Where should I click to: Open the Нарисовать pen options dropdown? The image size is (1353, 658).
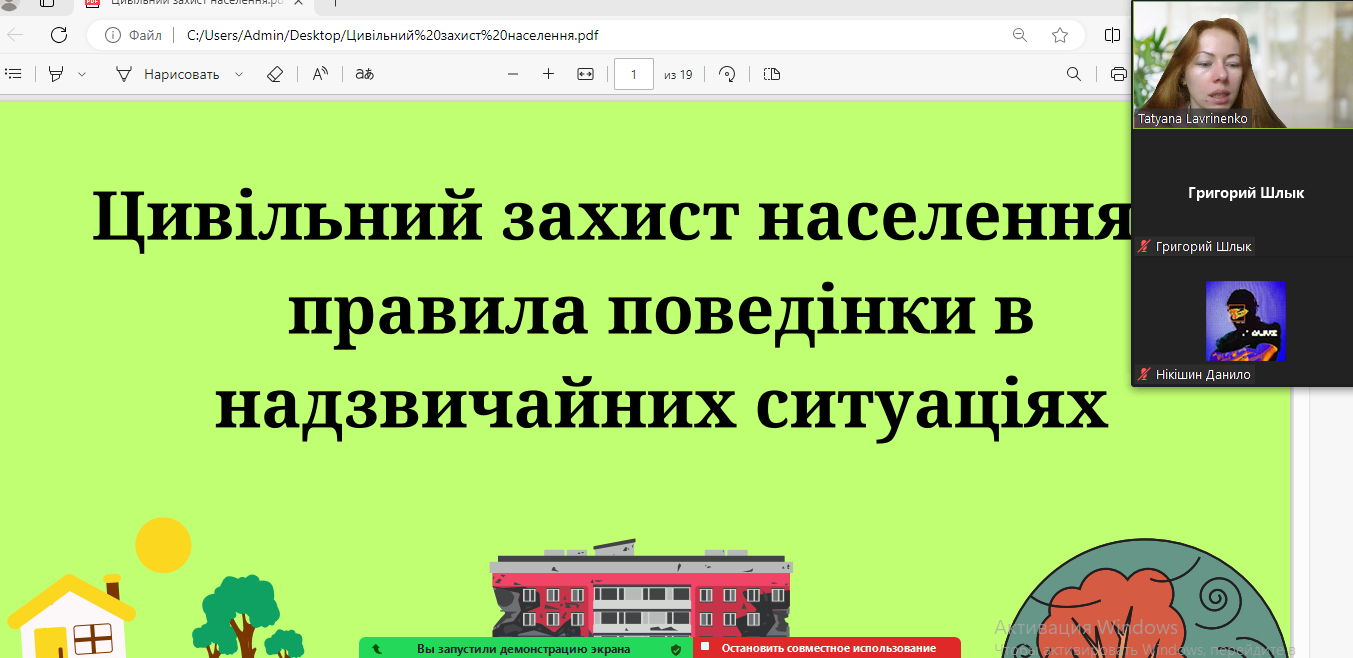(x=239, y=74)
